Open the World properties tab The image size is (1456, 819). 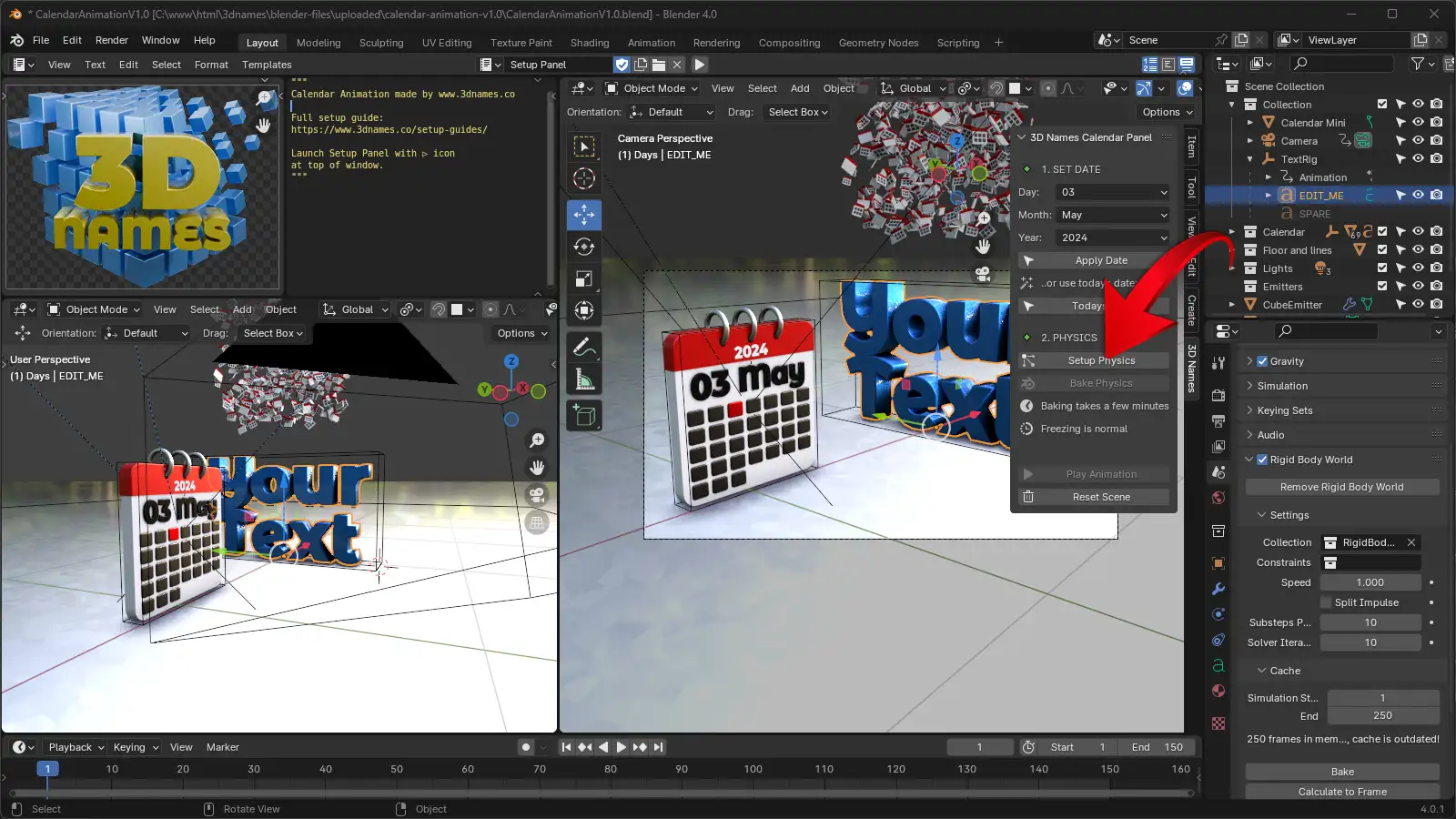point(1218,497)
